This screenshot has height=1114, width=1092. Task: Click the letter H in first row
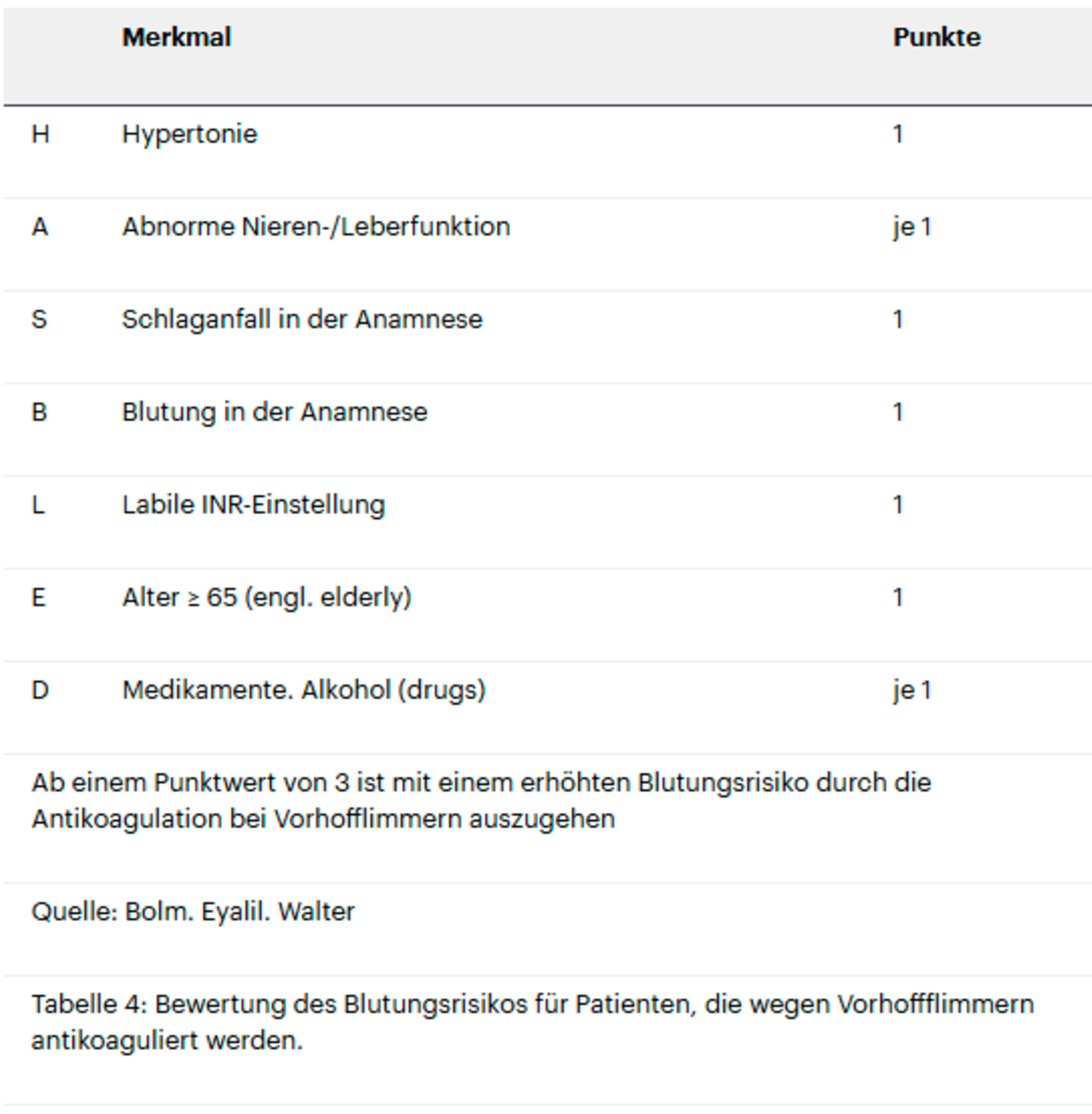tap(40, 134)
